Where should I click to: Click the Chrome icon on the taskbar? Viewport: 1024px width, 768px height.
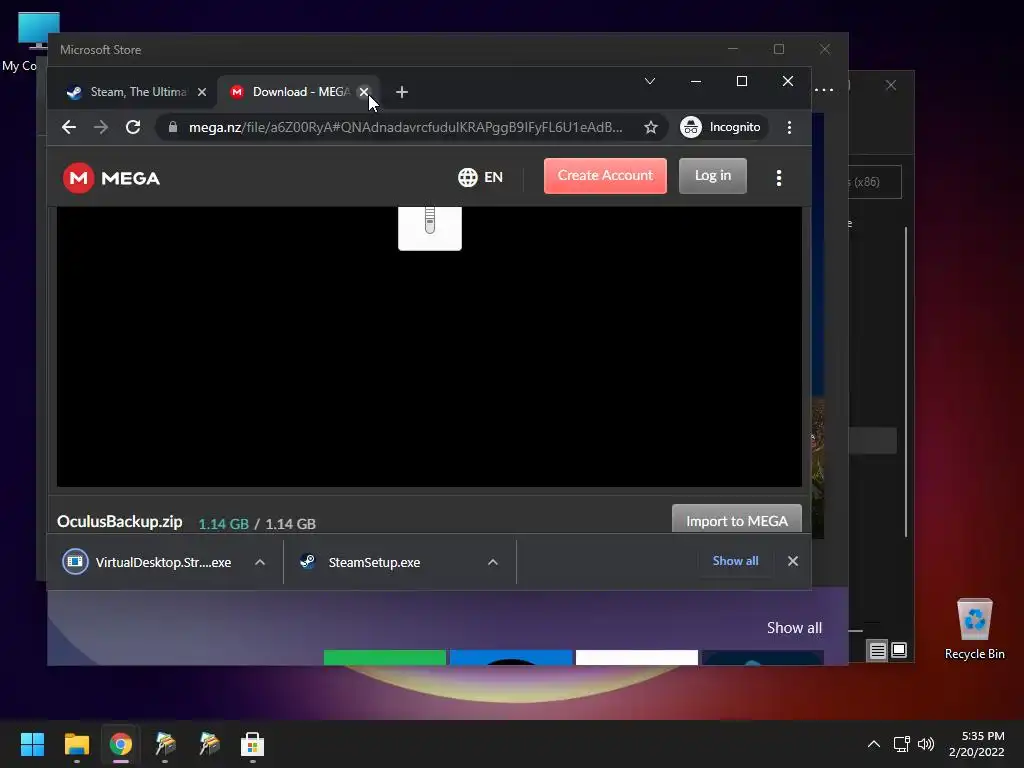pyautogui.click(x=120, y=744)
